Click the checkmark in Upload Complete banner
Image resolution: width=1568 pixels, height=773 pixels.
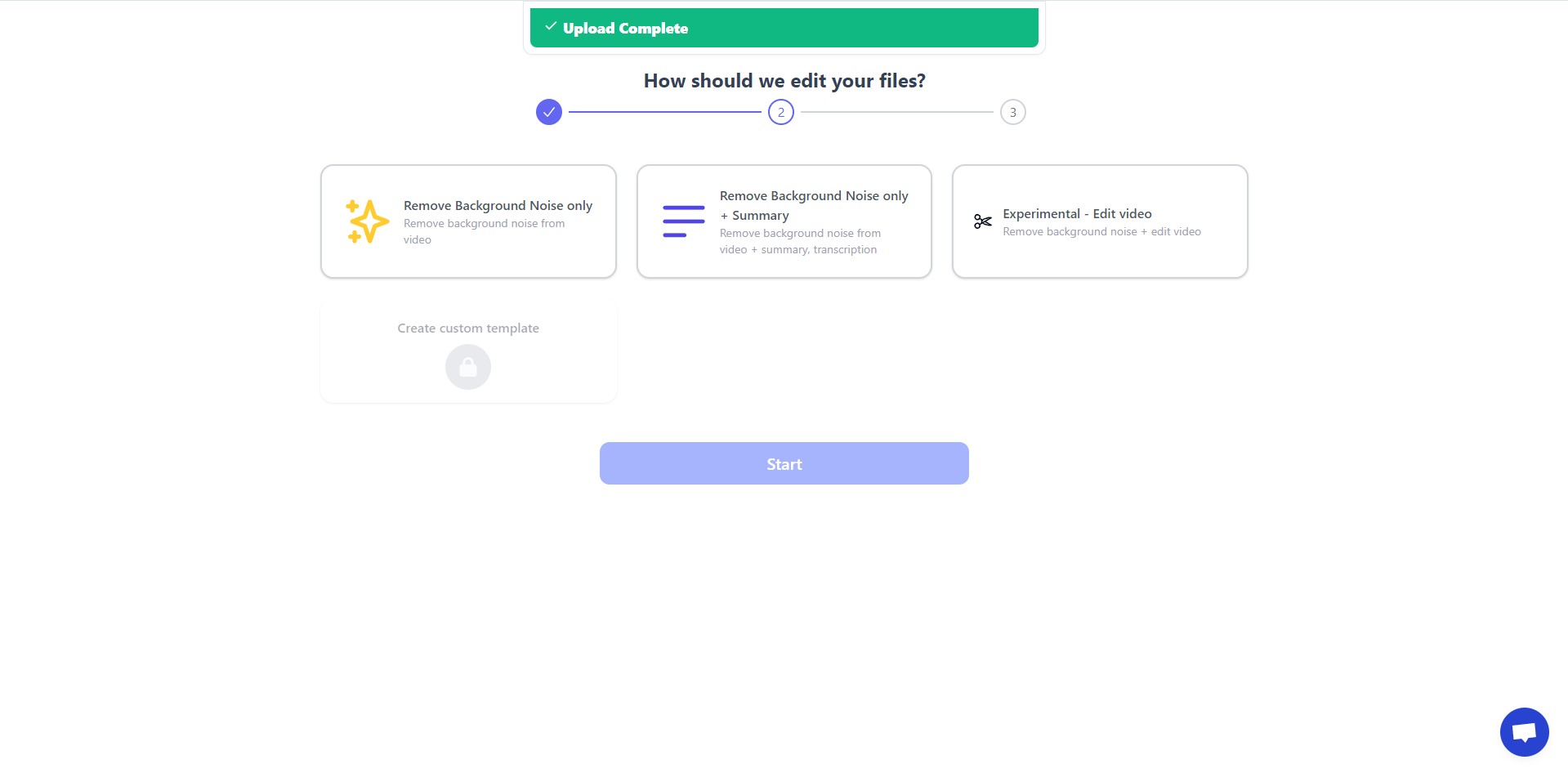(551, 27)
